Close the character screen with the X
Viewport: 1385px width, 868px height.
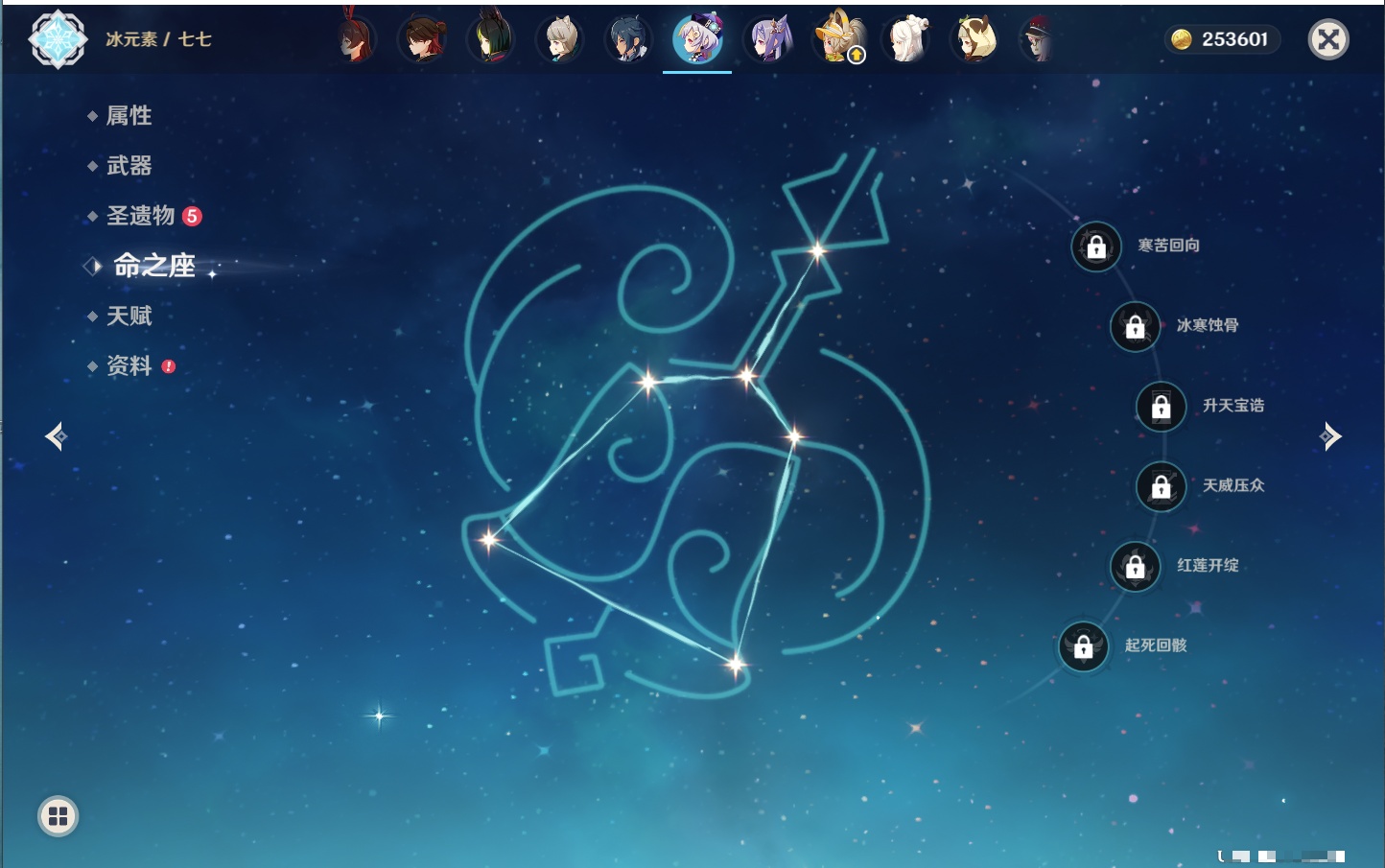pyautogui.click(x=1329, y=39)
